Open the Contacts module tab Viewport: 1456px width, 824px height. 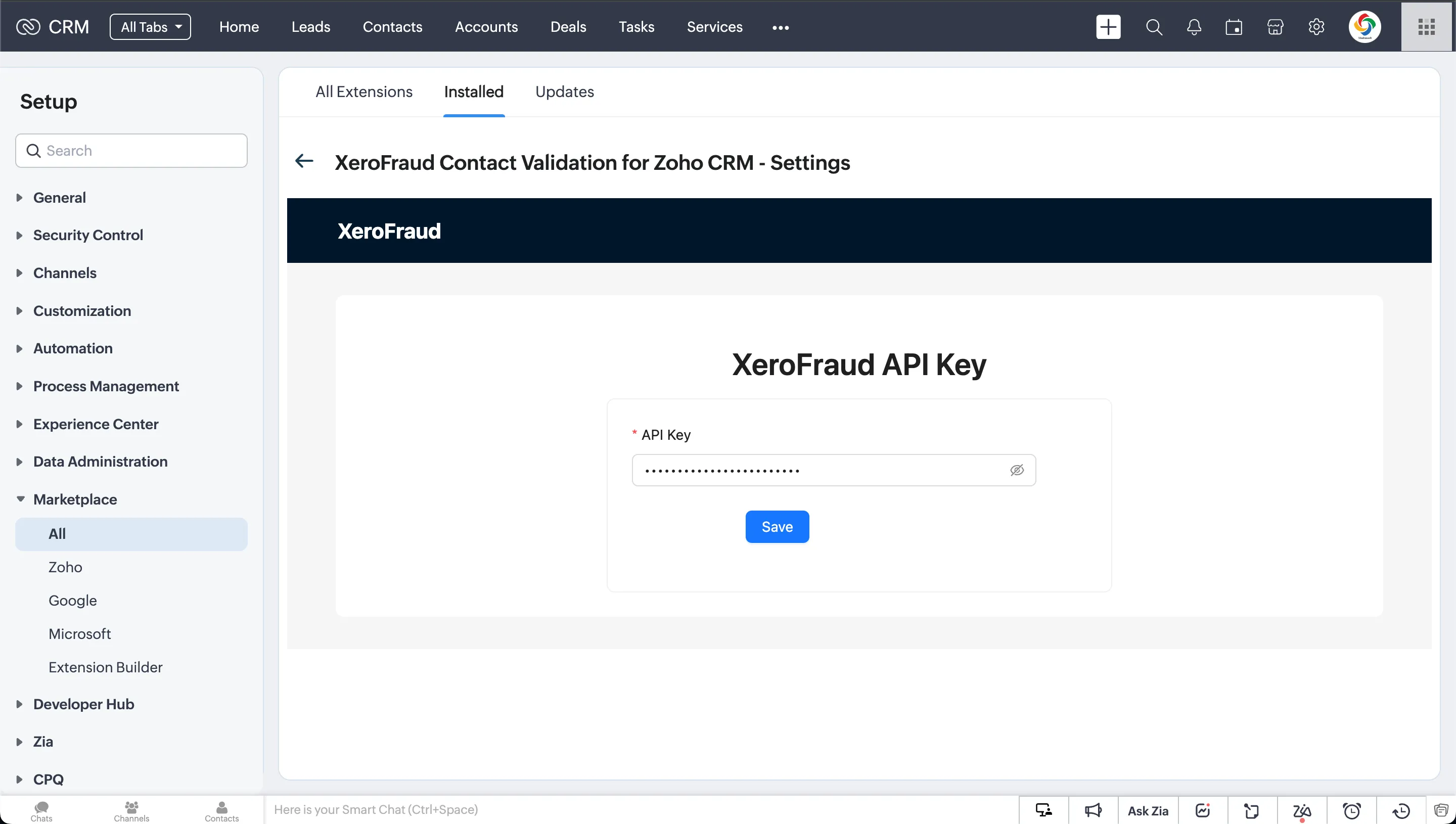[392, 27]
